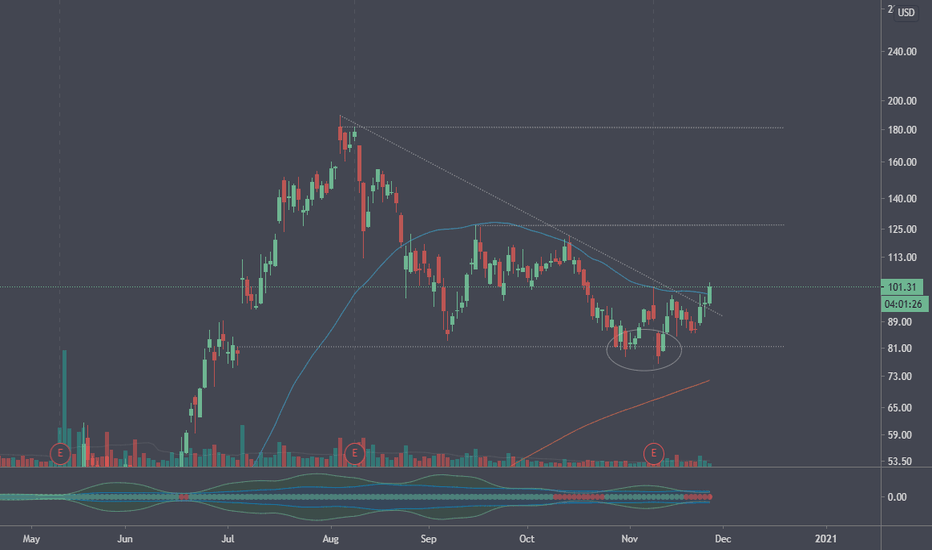This screenshot has width=932, height=550.
Task: Click the Dec label on time axis
Action: [723, 539]
